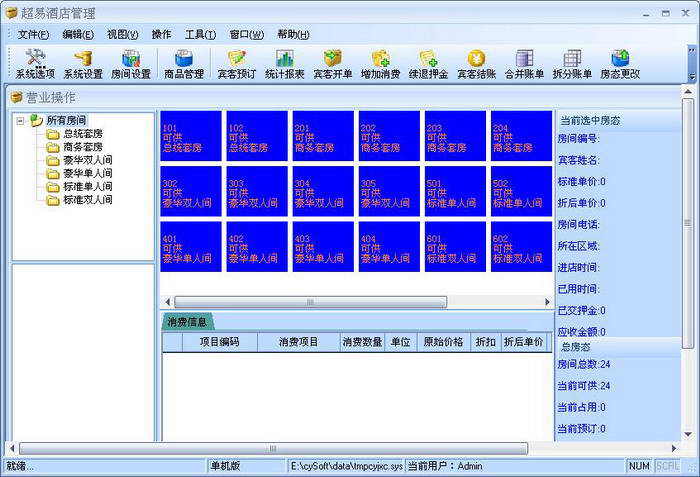Click the toolbar overflow arrow at right
Screen dimensions: 700x477
[x=692, y=76]
